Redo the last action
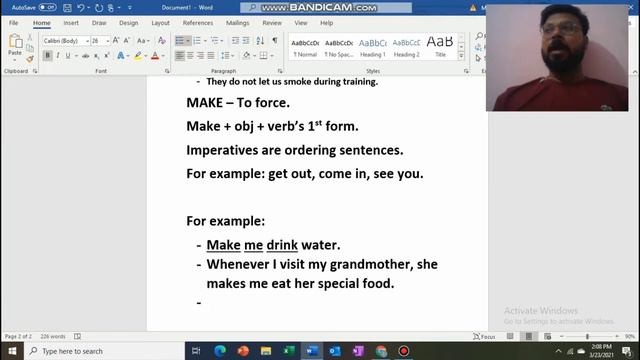Image resolution: width=640 pixels, height=360 pixels. pyautogui.click(x=99, y=8)
